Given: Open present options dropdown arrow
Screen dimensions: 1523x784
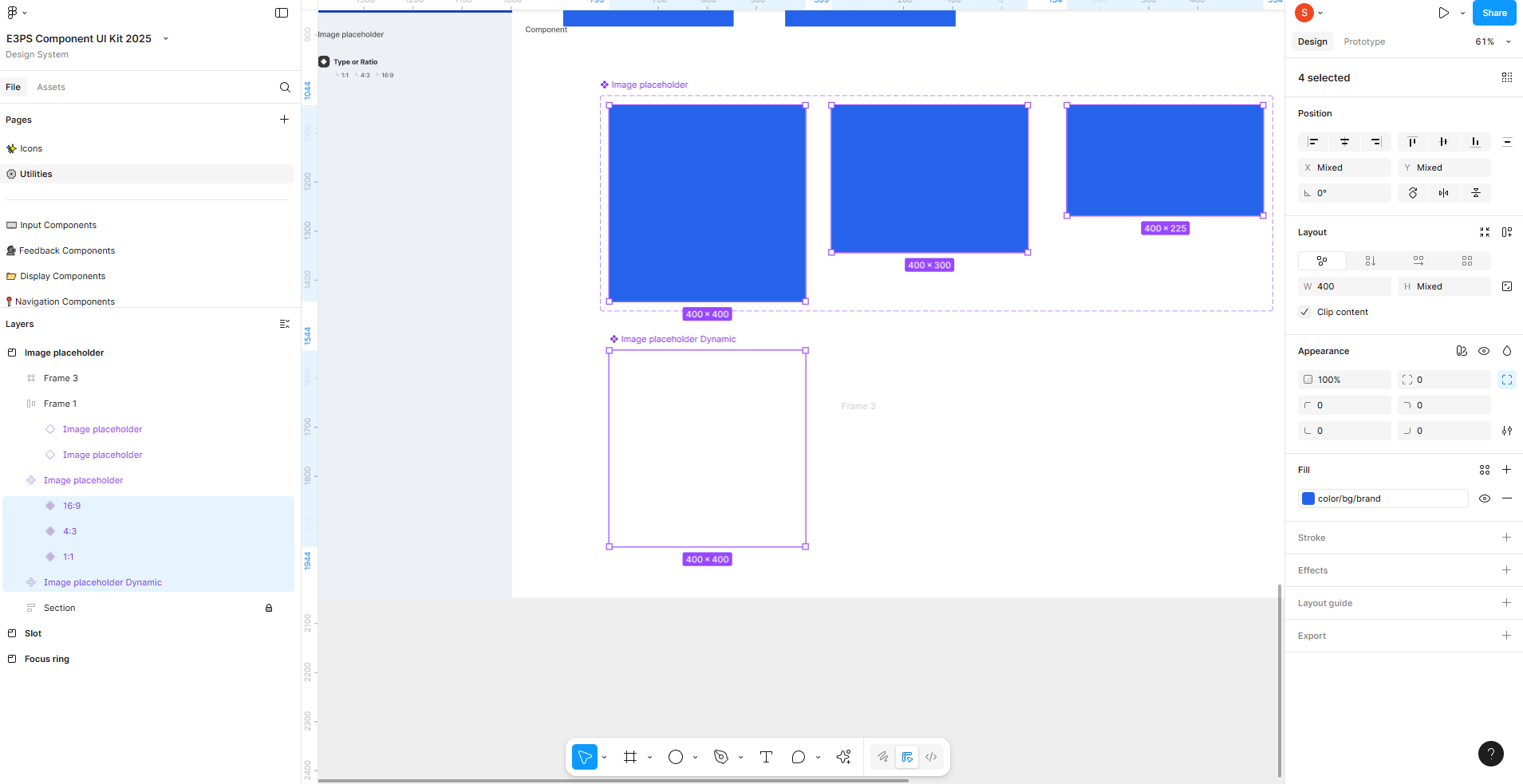Looking at the screenshot, I should (1462, 13).
